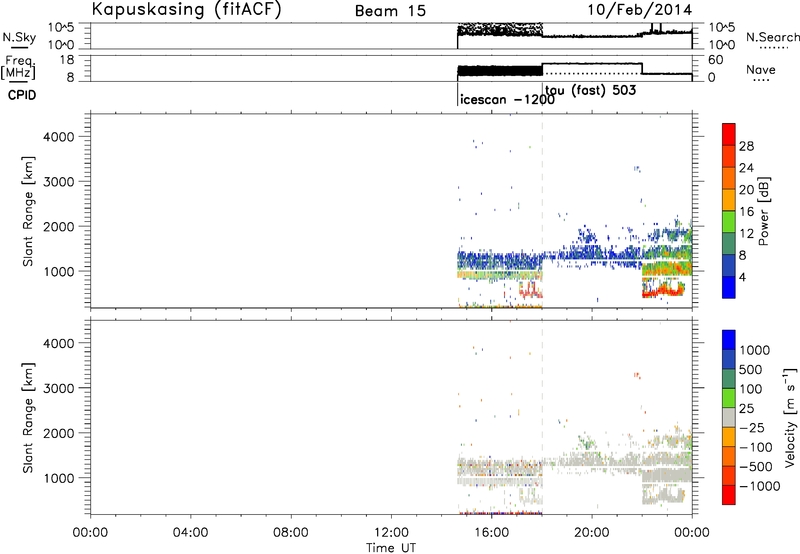Click the 500 value on Velocity color bar

pos(751,370)
